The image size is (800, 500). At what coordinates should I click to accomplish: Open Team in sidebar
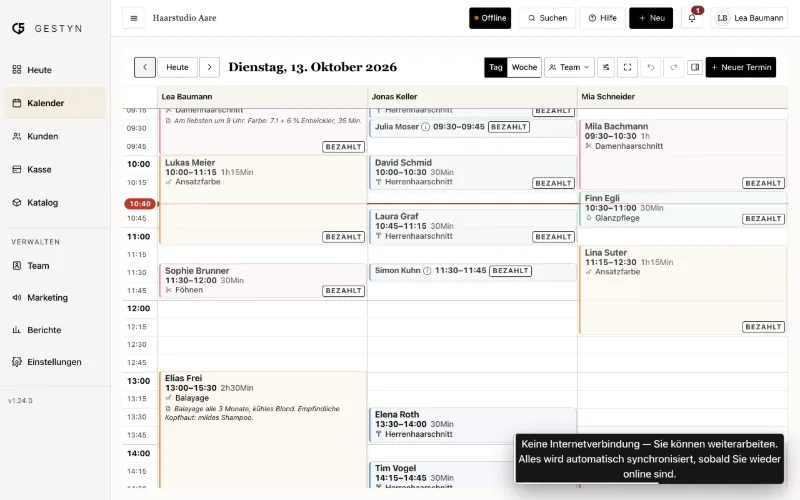point(55,266)
